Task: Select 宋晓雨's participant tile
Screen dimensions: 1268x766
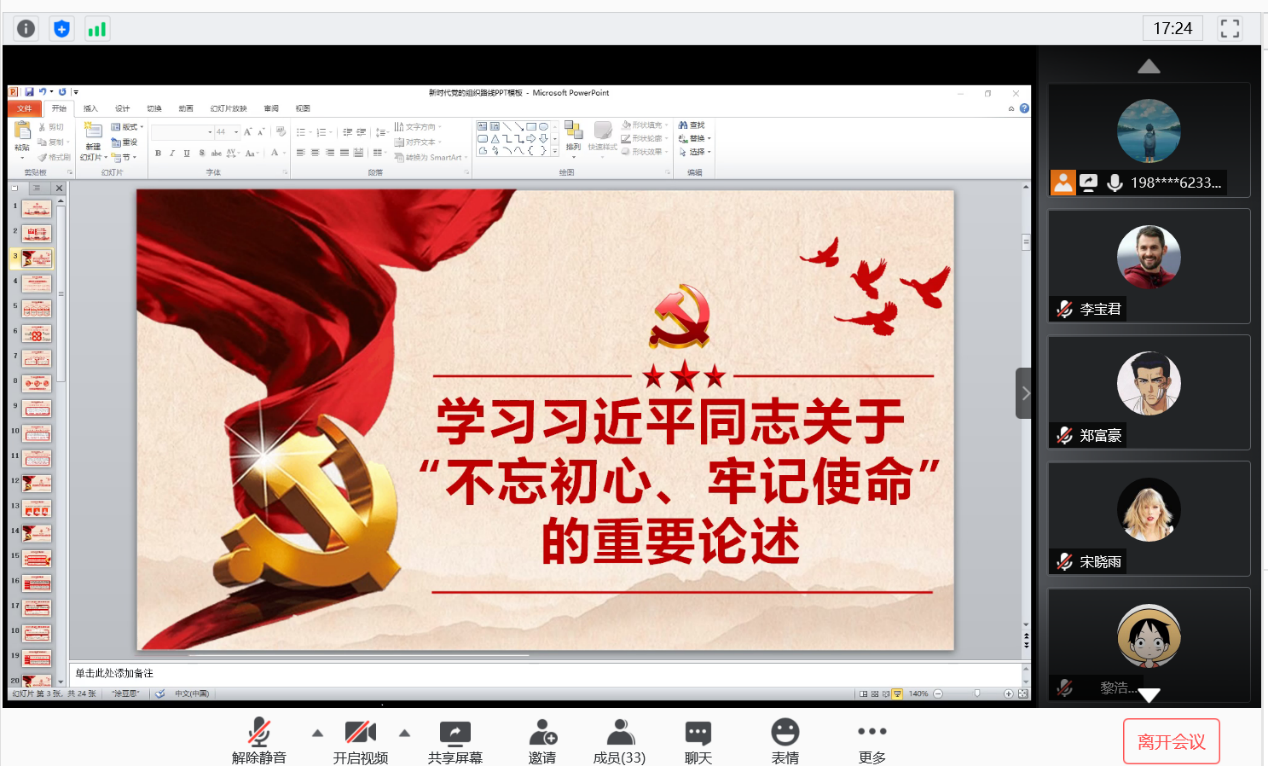Action: point(1149,518)
